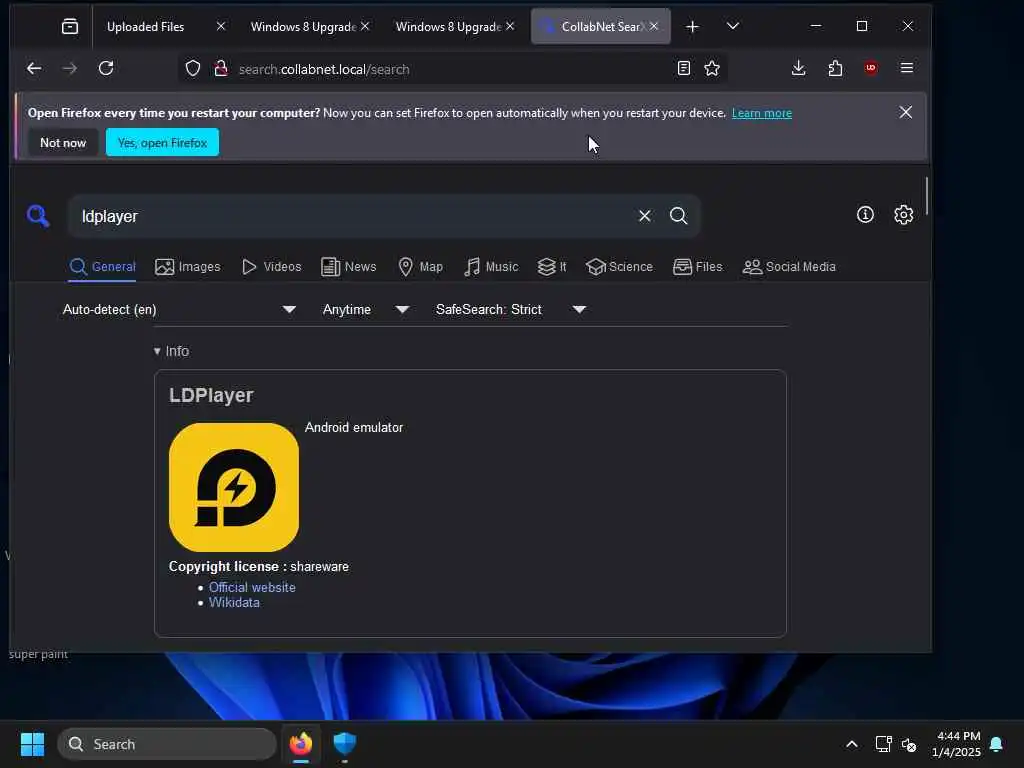1024x768 pixels.
Task: Open the About info icon
Action: (865, 214)
